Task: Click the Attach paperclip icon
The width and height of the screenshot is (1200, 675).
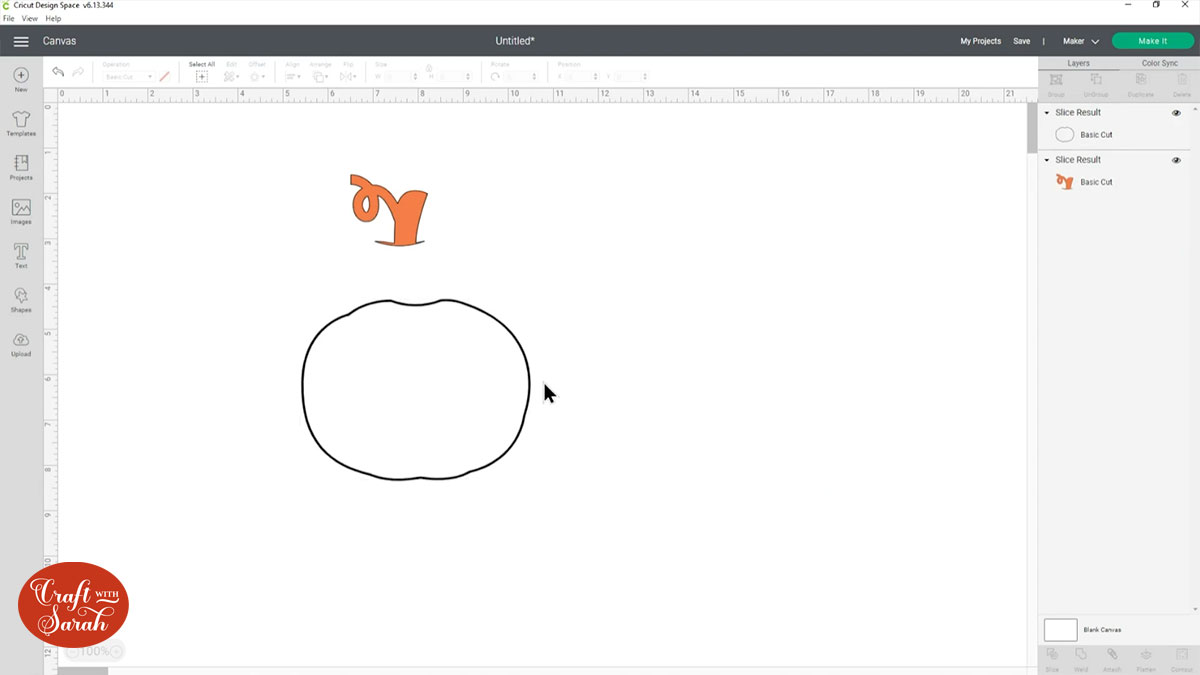Action: point(1111,654)
